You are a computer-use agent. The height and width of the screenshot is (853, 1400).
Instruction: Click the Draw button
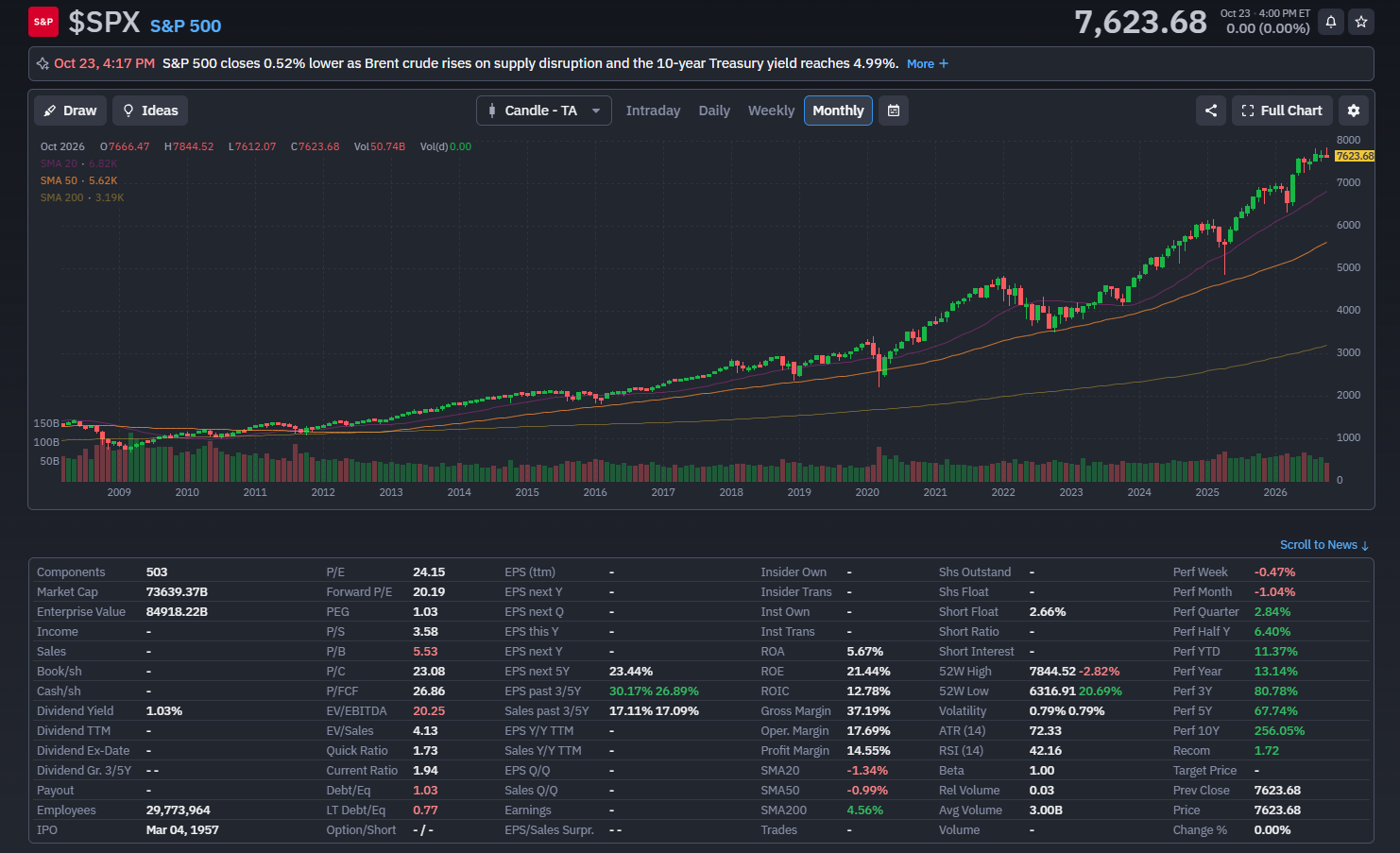coord(71,111)
